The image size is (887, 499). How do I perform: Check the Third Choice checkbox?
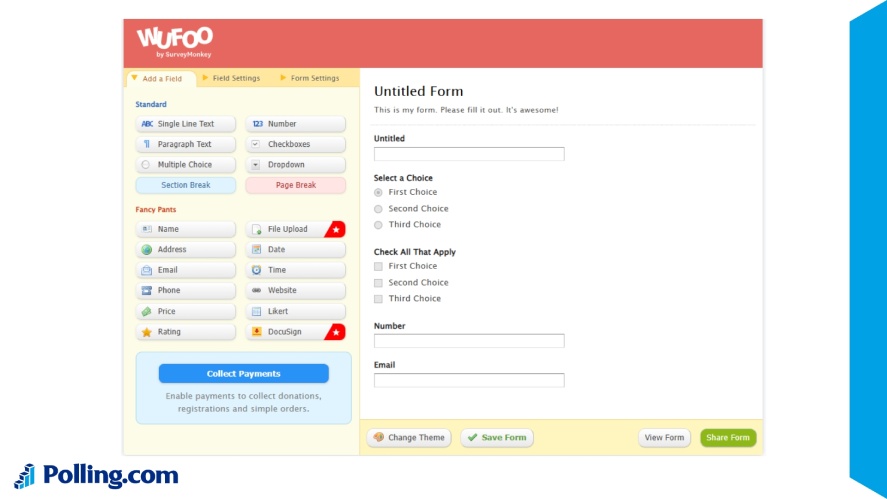(x=378, y=299)
